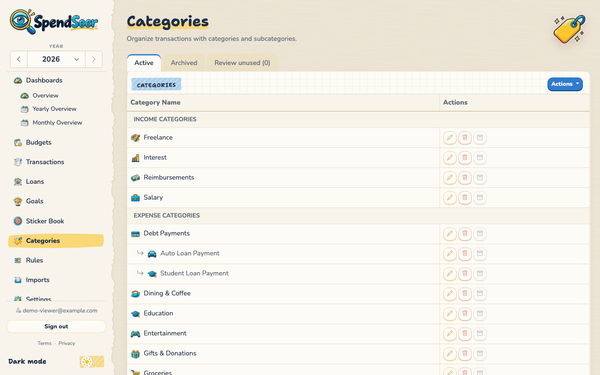The width and height of the screenshot is (600, 375).
Task: Edit the Debt Payments category
Action: [450, 233]
